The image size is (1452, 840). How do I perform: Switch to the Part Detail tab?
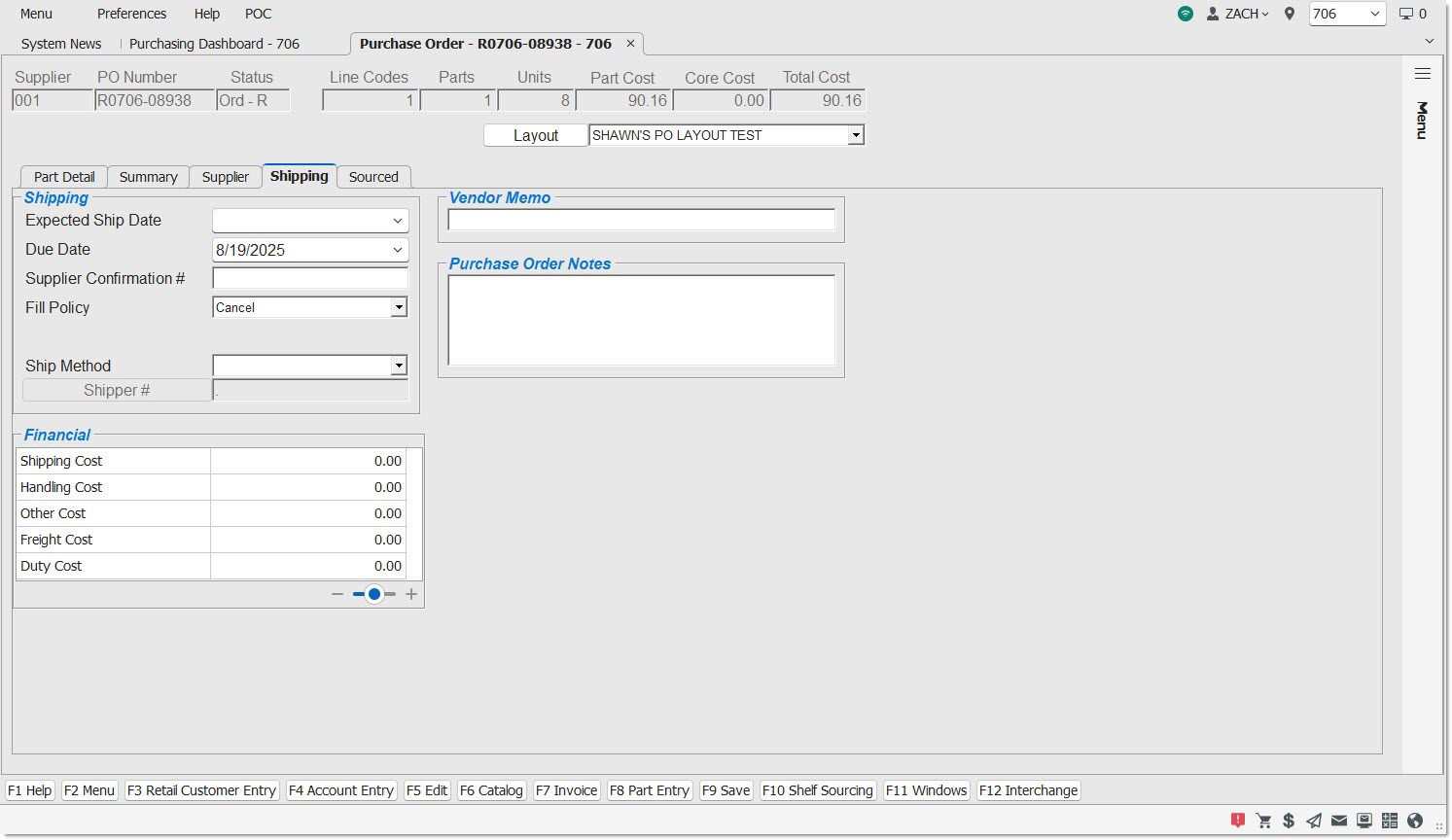click(x=64, y=177)
